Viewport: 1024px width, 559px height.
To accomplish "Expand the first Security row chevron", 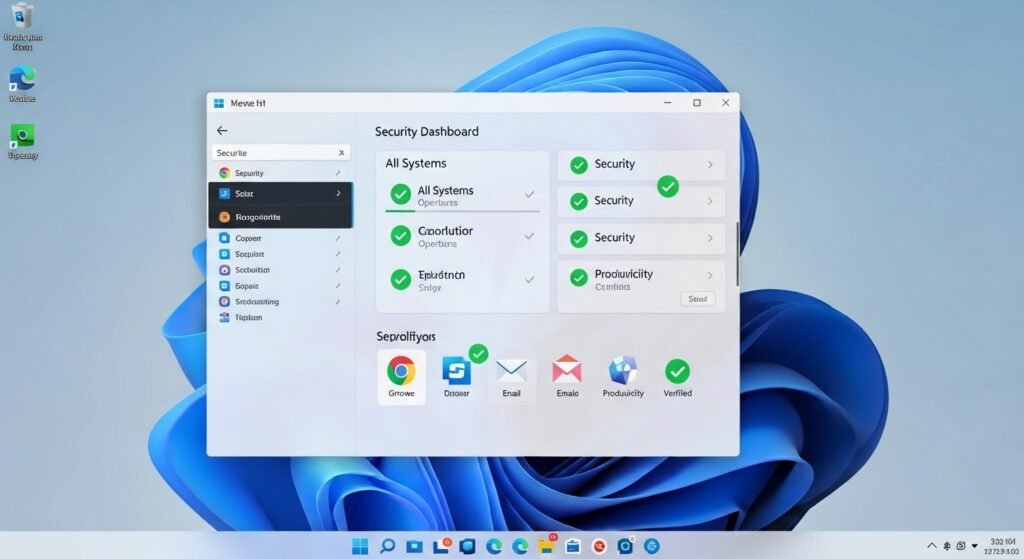I will 710,164.
